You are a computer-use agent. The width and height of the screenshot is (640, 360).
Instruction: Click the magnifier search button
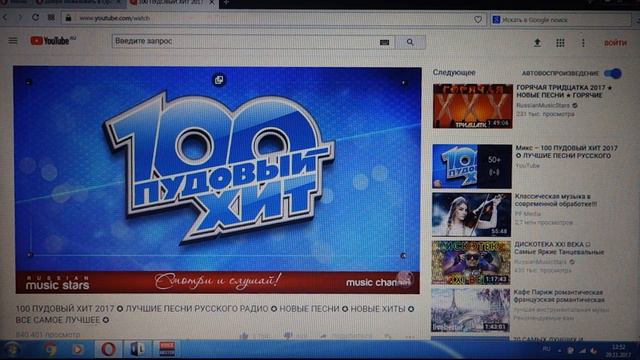(x=410, y=42)
